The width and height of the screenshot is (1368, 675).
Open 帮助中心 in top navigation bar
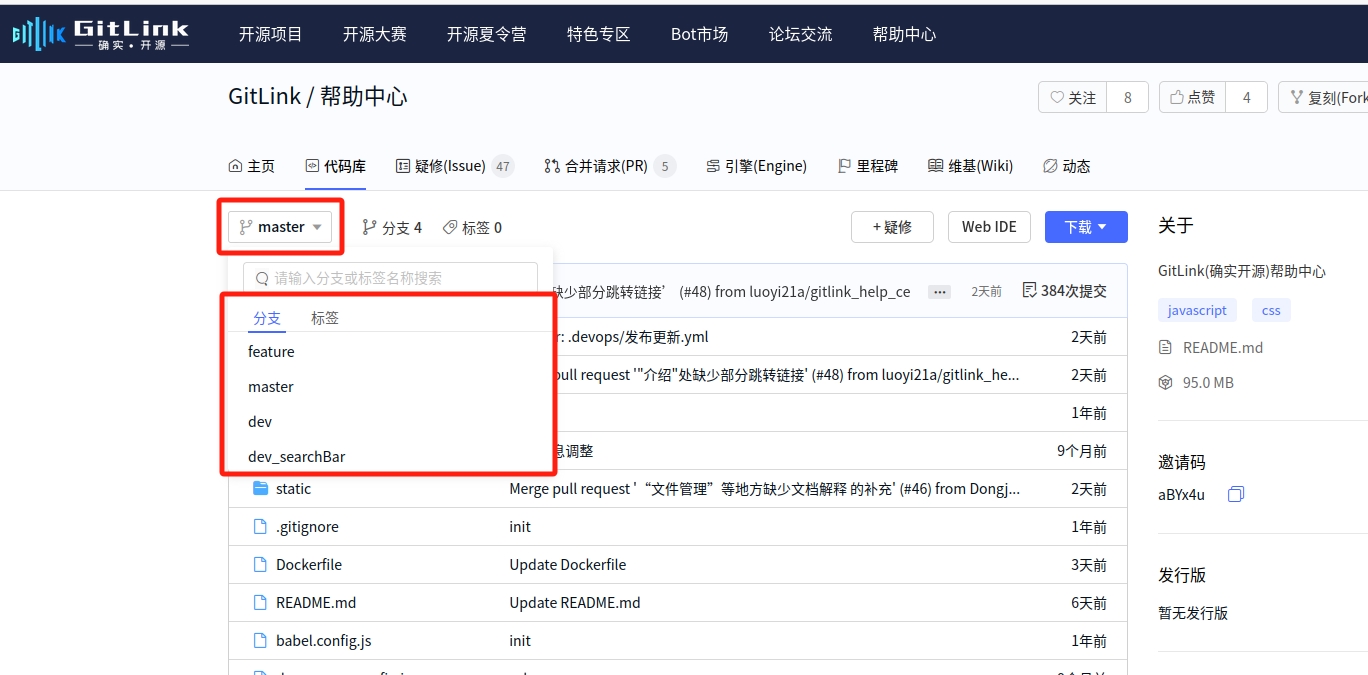point(905,34)
